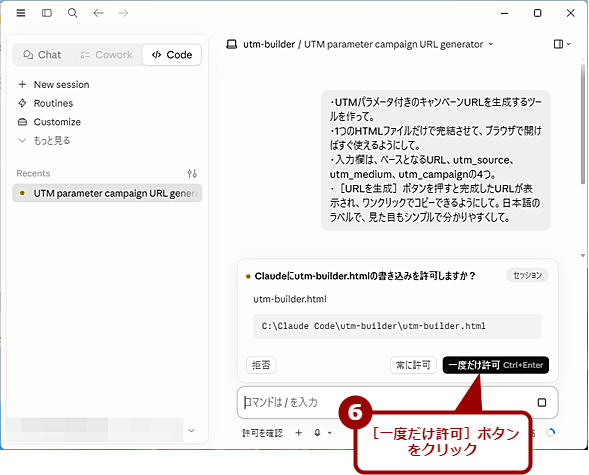The height and width of the screenshot is (475, 589).
Task: Open Customize in the sidebar
Action: coord(50,122)
